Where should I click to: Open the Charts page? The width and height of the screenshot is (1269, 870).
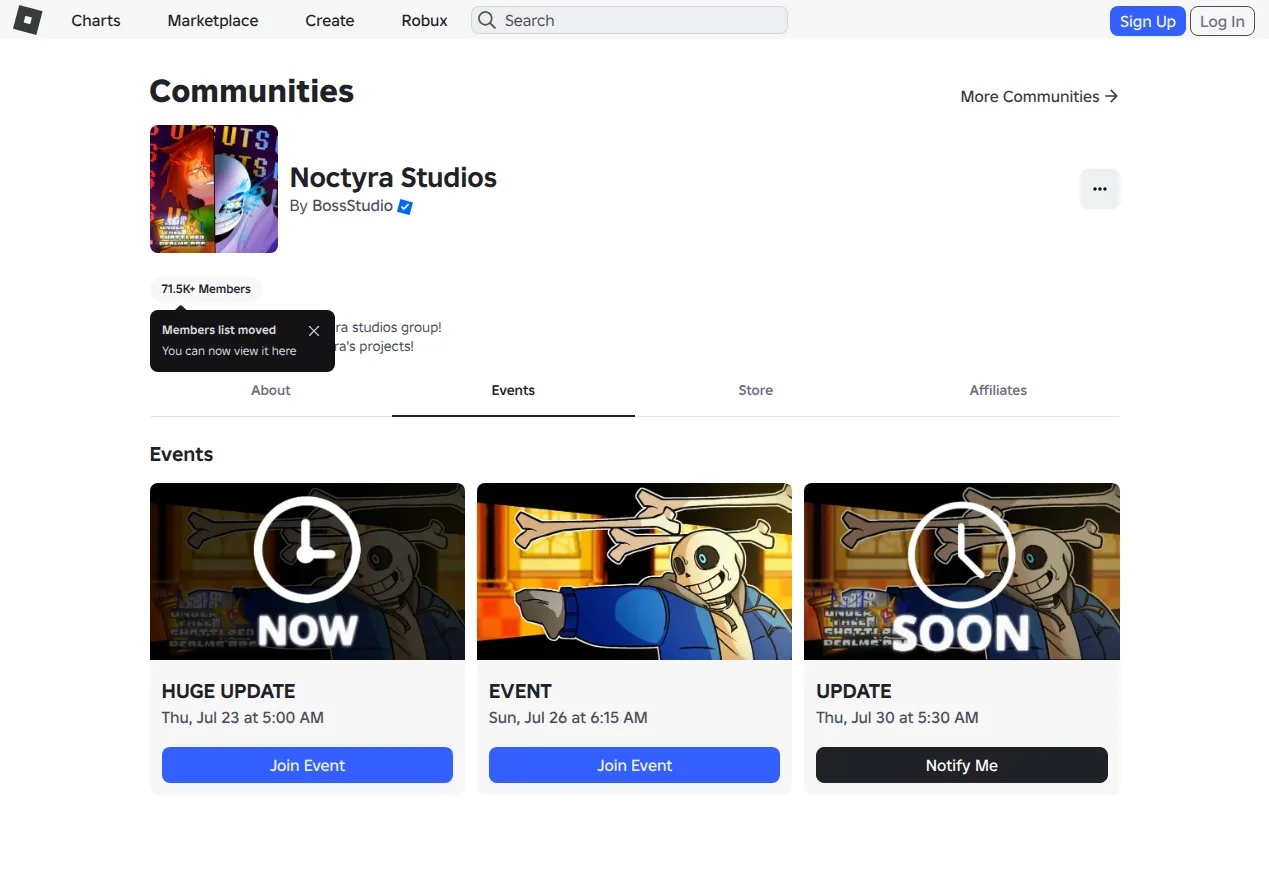[96, 20]
